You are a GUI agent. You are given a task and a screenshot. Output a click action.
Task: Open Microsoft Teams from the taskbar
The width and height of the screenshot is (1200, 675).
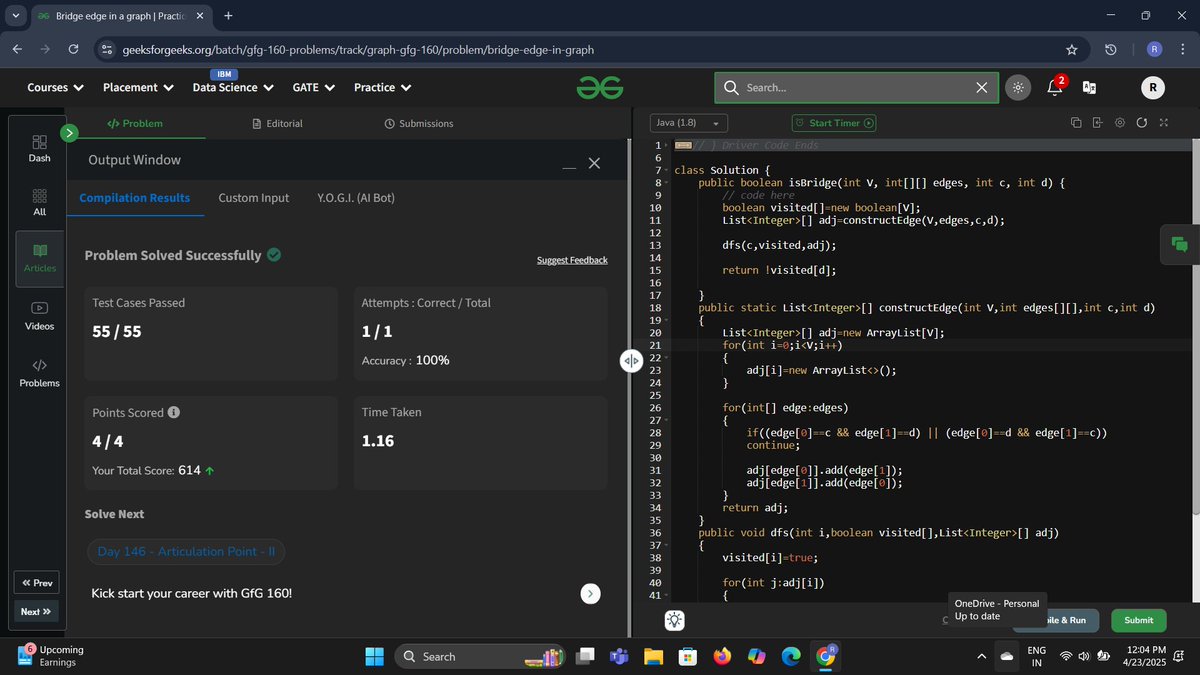point(618,656)
